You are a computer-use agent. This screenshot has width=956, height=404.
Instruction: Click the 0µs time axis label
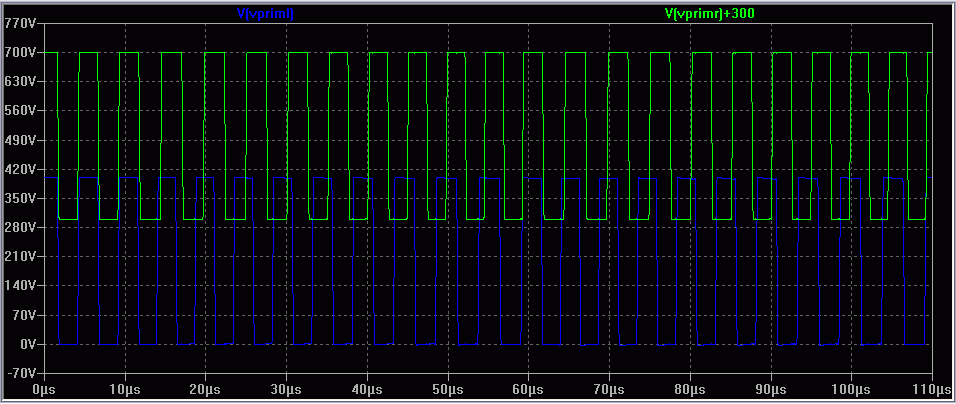(x=45, y=388)
